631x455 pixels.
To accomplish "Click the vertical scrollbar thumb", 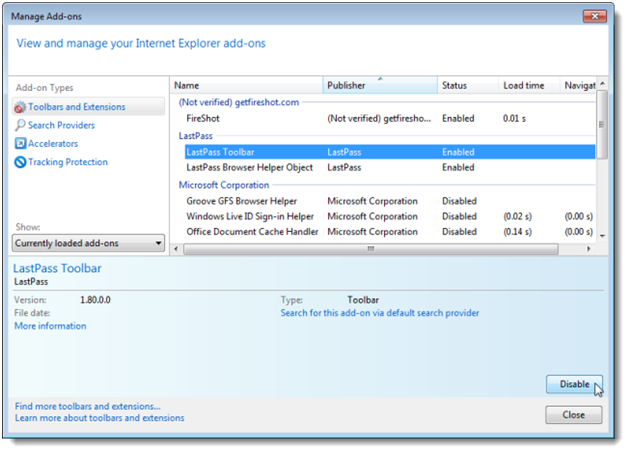I will (602, 125).
